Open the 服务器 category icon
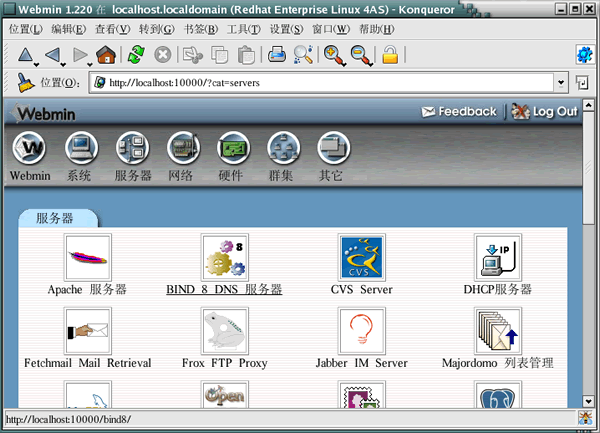The height and width of the screenshot is (433, 600). (132, 148)
